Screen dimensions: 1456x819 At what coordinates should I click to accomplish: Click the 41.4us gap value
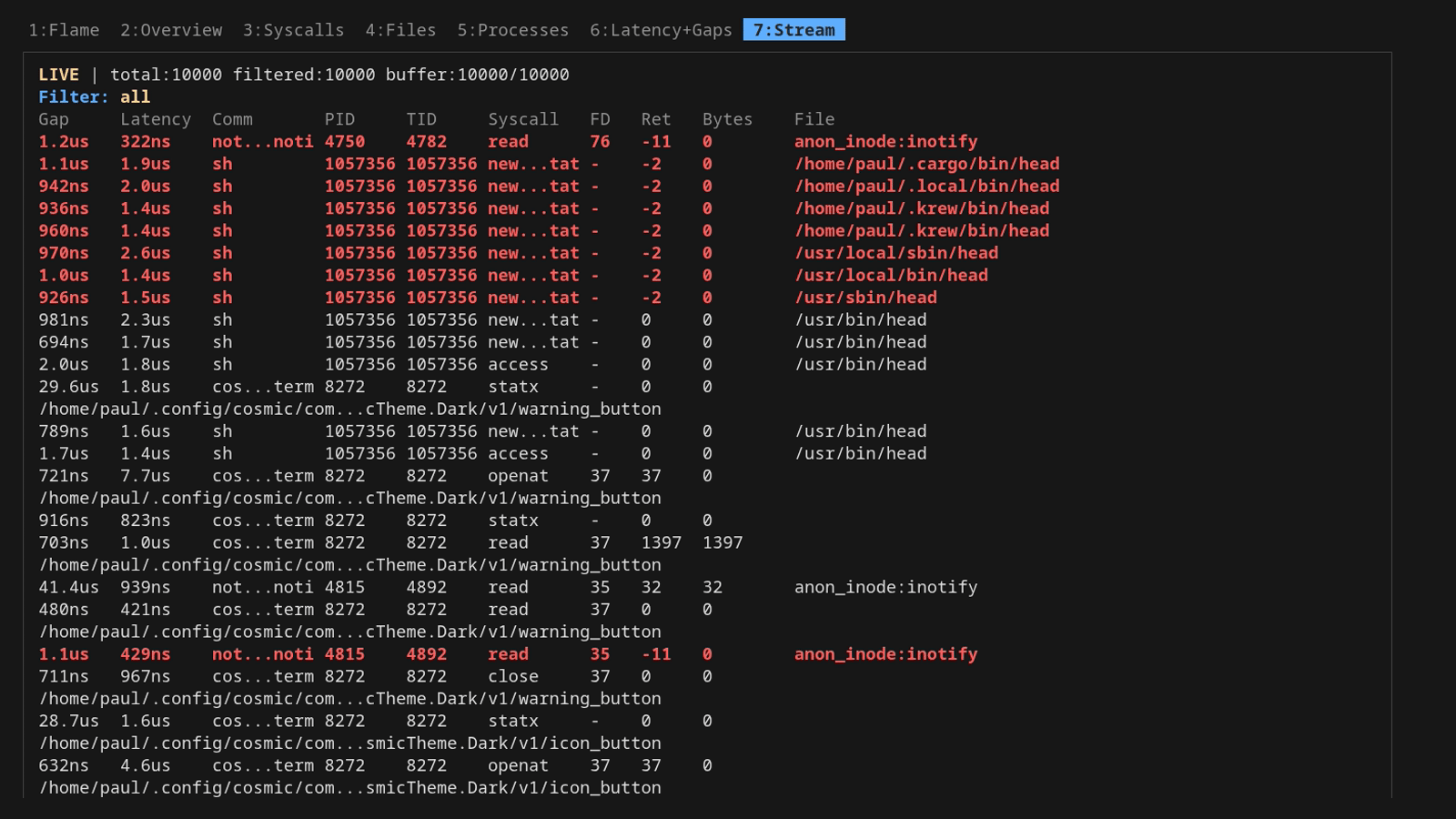pos(68,587)
